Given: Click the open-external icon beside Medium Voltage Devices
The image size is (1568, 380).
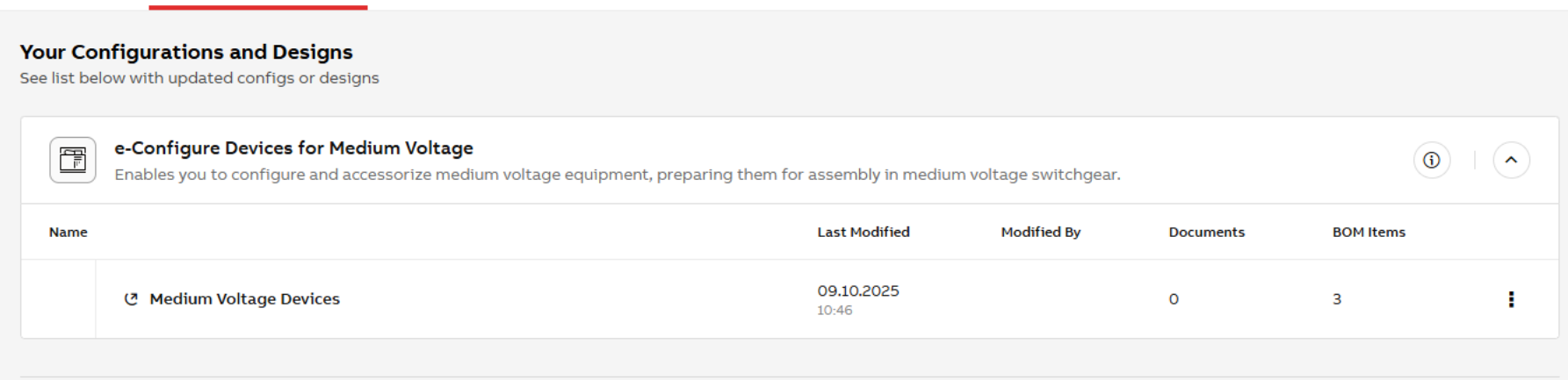Looking at the screenshot, I should [131, 299].
